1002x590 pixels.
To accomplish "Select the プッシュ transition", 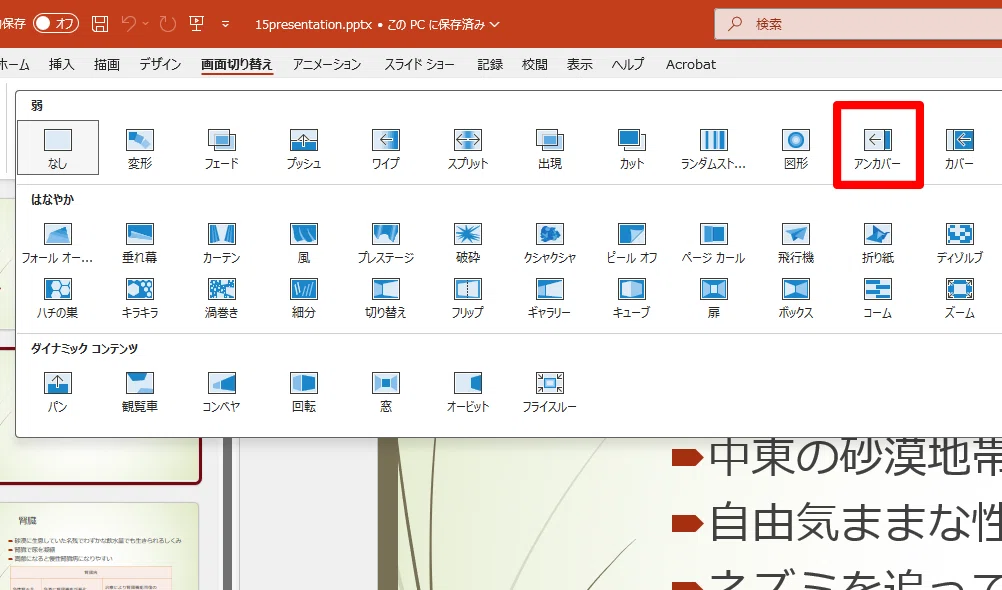I will point(304,148).
